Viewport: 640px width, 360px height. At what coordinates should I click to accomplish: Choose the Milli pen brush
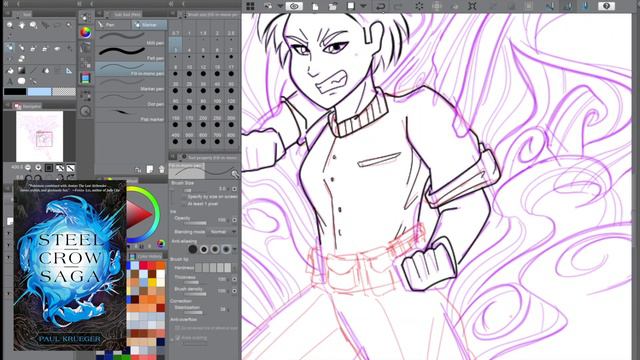click(130, 38)
